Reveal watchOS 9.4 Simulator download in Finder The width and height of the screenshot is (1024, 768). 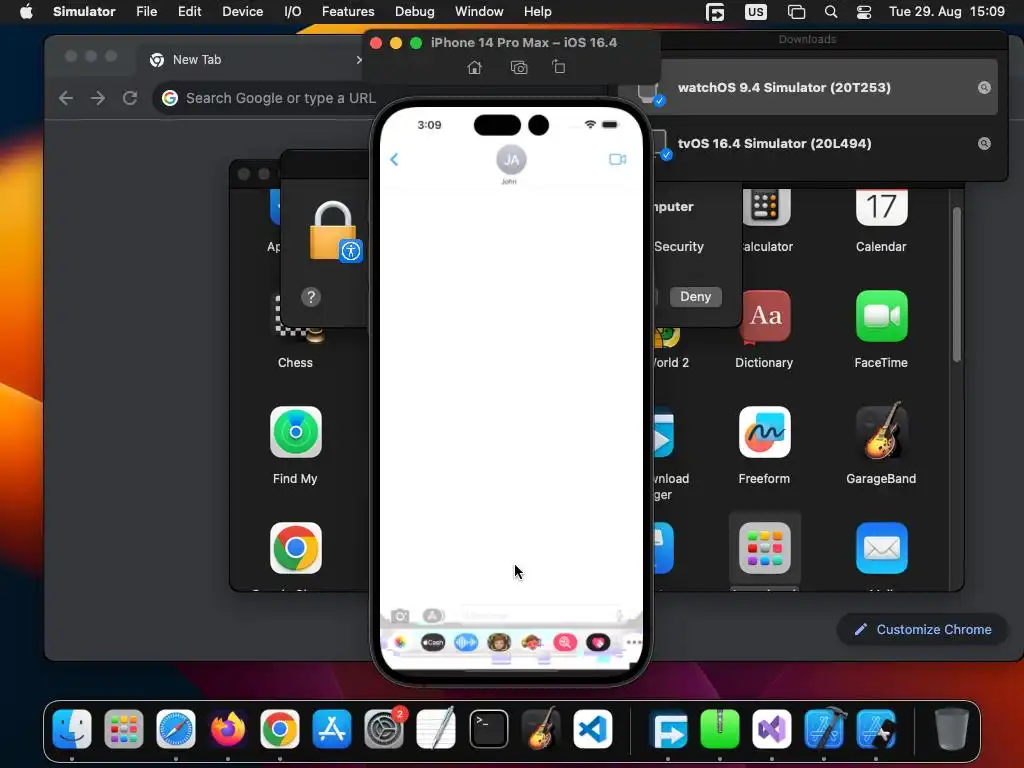tap(984, 88)
